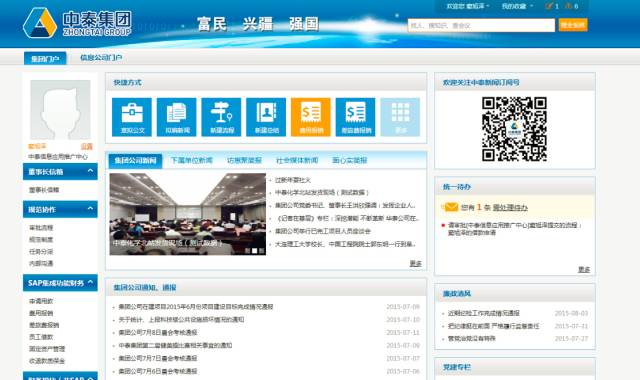Screen dimensions: 640x380
Task: Click the orange 设置 link beside the username
Action: tap(87, 146)
